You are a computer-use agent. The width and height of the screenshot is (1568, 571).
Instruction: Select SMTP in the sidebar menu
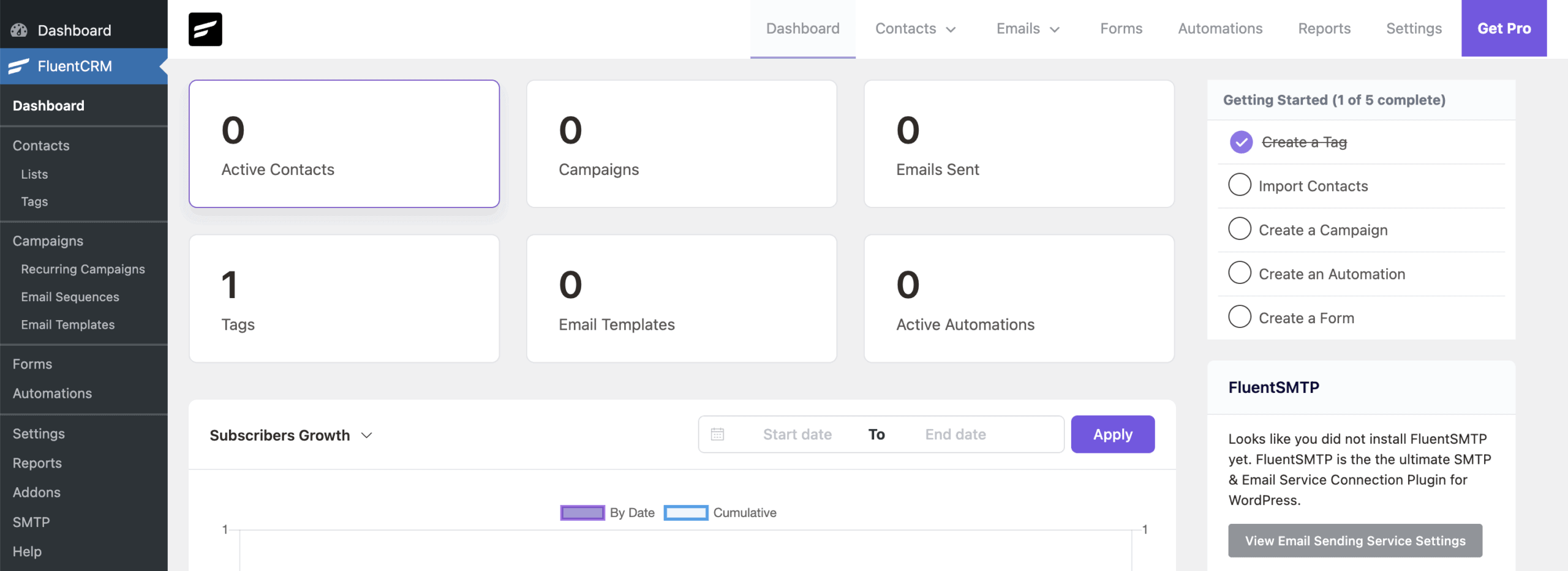click(x=31, y=521)
